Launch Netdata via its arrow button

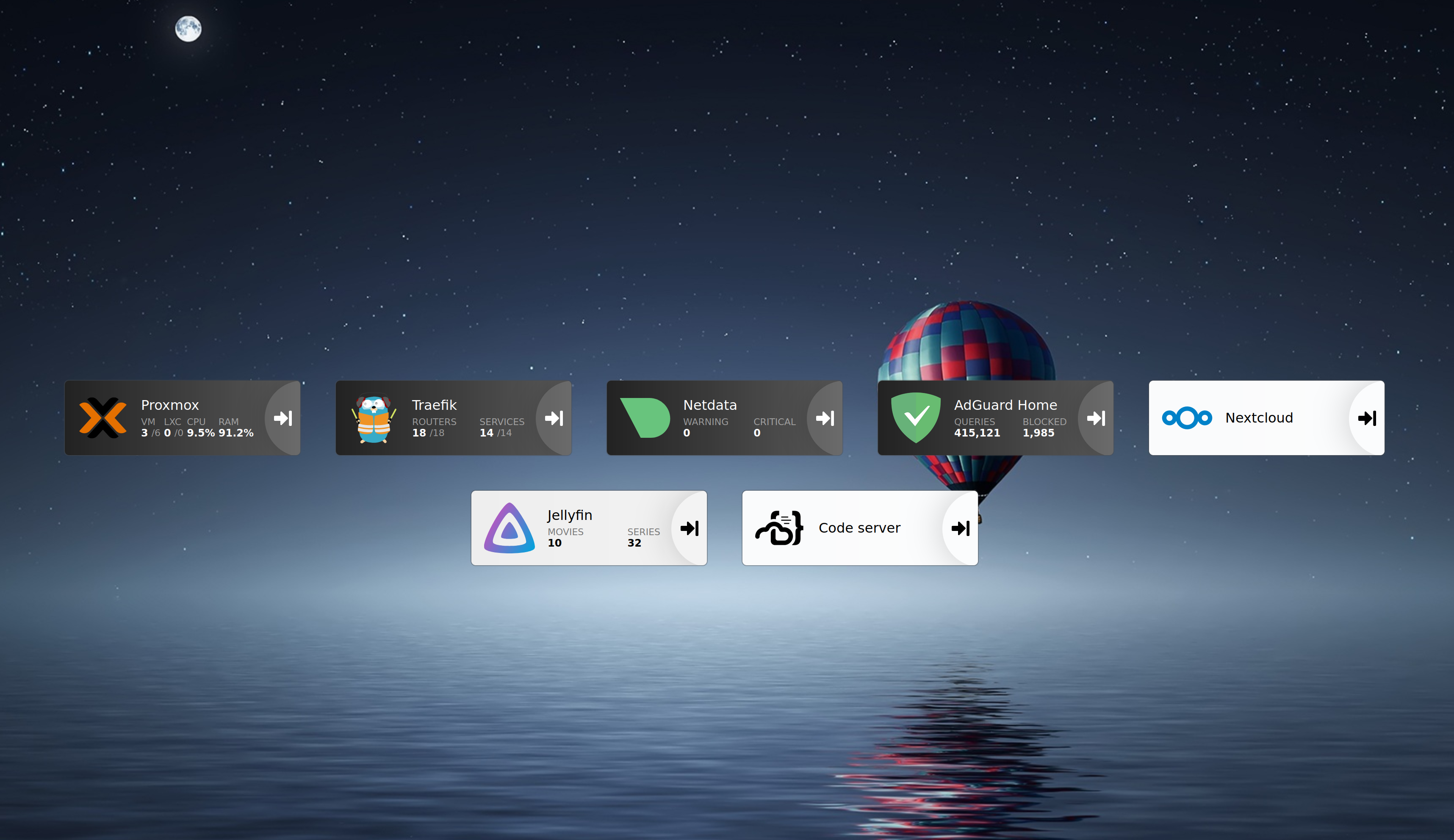pos(825,418)
